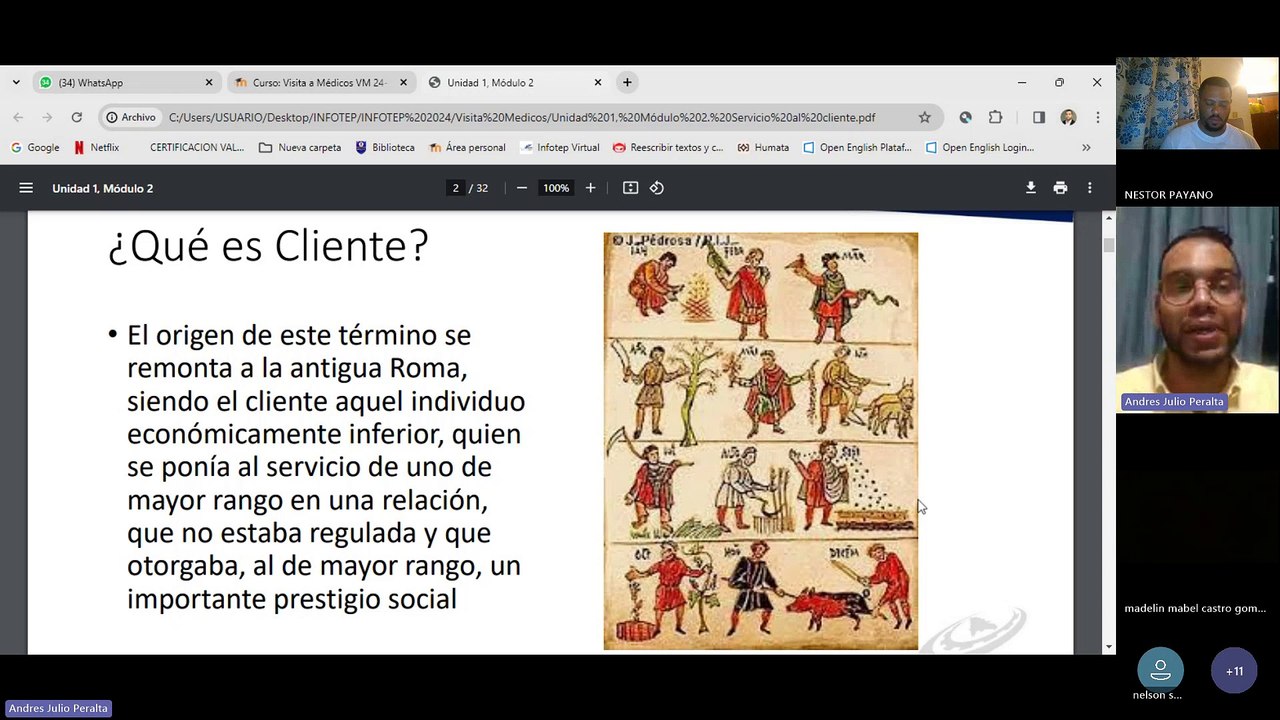Toggle fit to page in PDF viewer

point(630,188)
